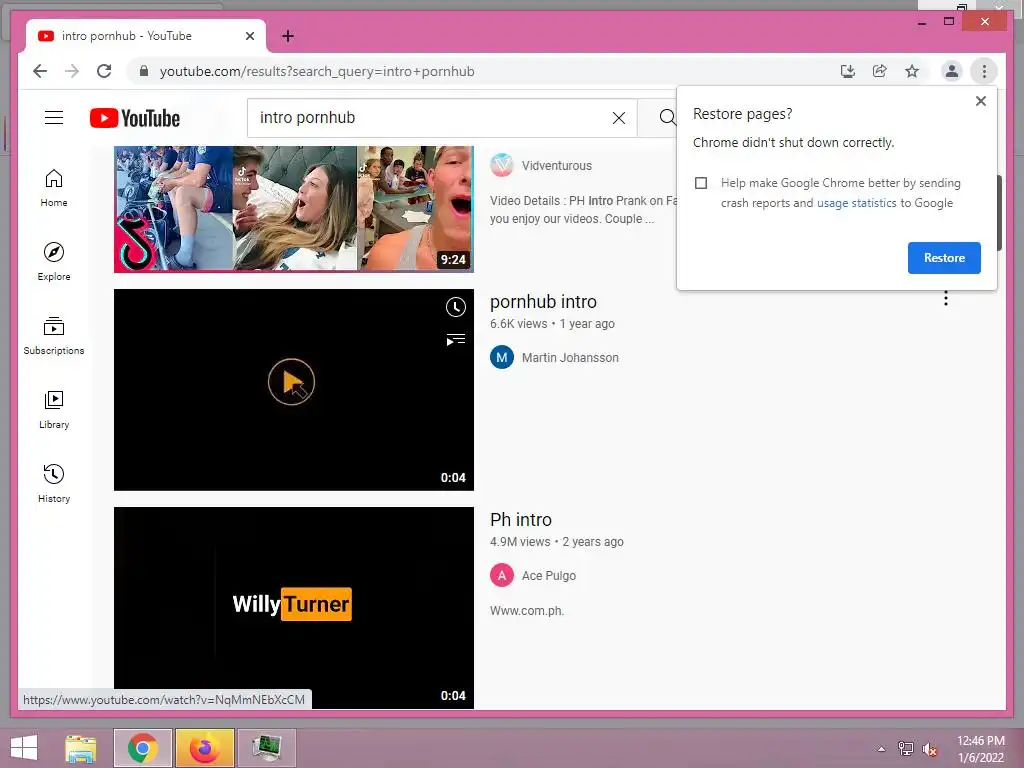Click the address bar URL text
The height and width of the screenshot is (768, 1024).
coord(317,71)
